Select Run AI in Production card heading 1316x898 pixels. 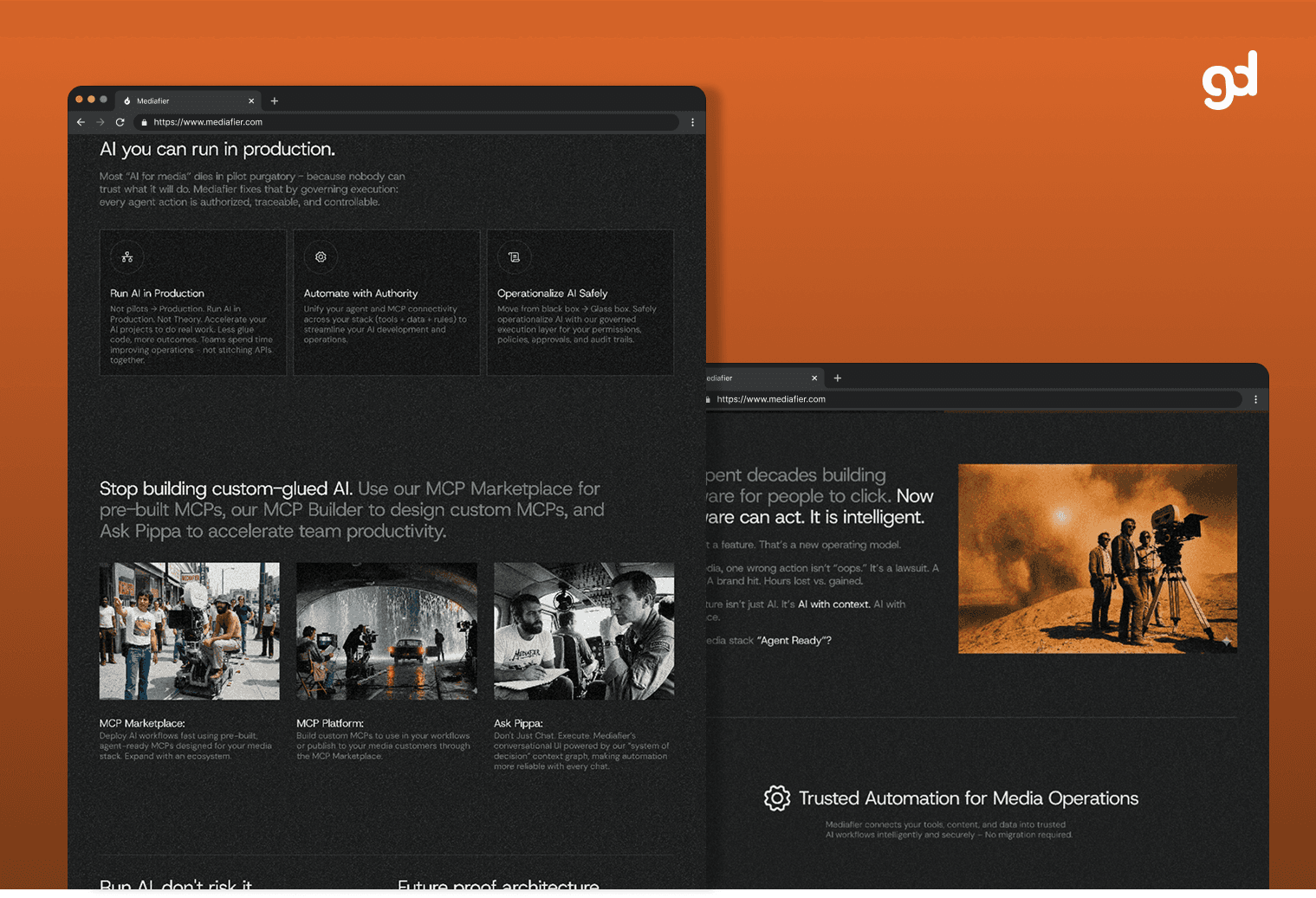[157, 294]
